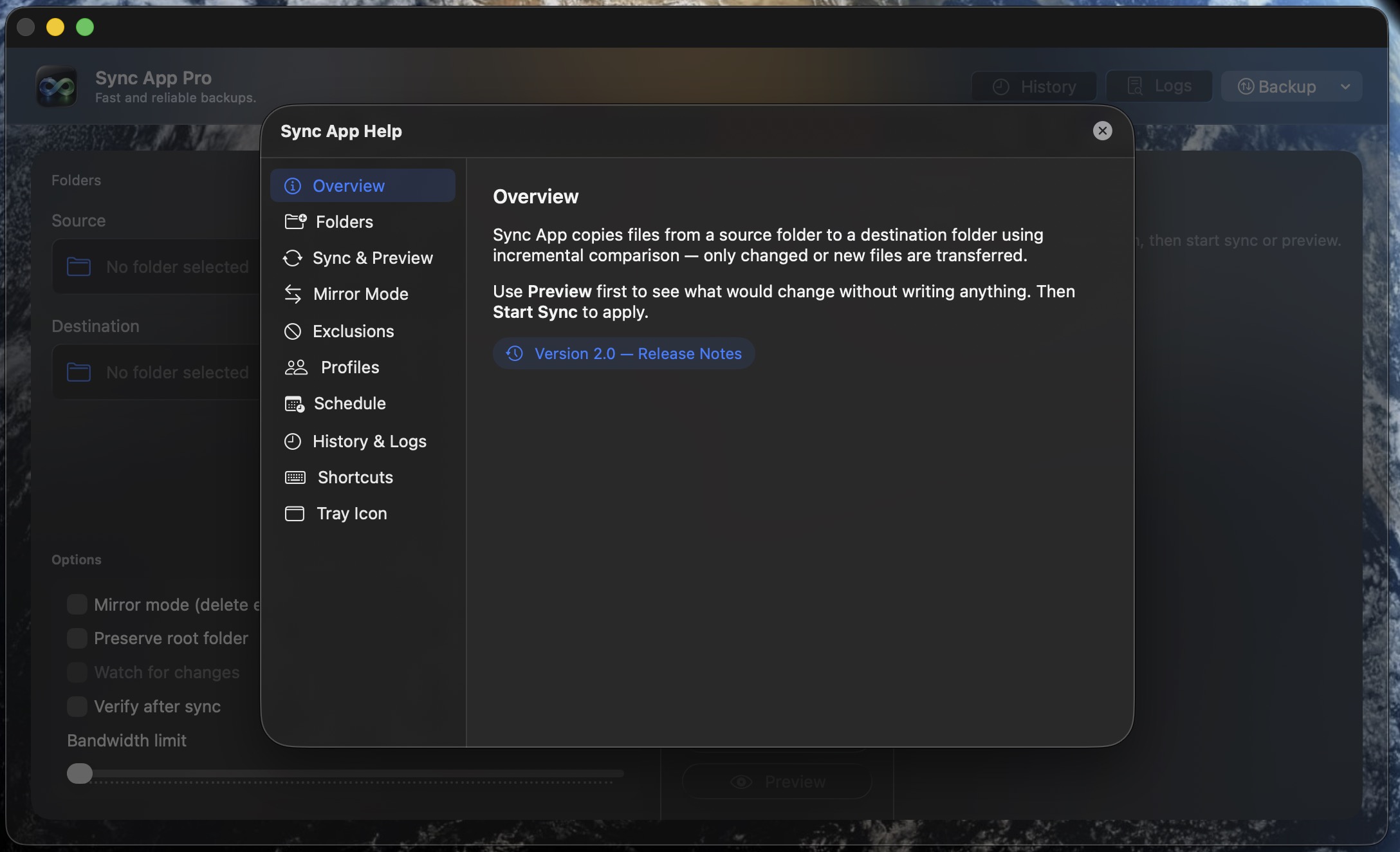Image resolution: width=1400 pixels, height=852 pixels.
Task: Check Preserve root folder
Action: 77,638
